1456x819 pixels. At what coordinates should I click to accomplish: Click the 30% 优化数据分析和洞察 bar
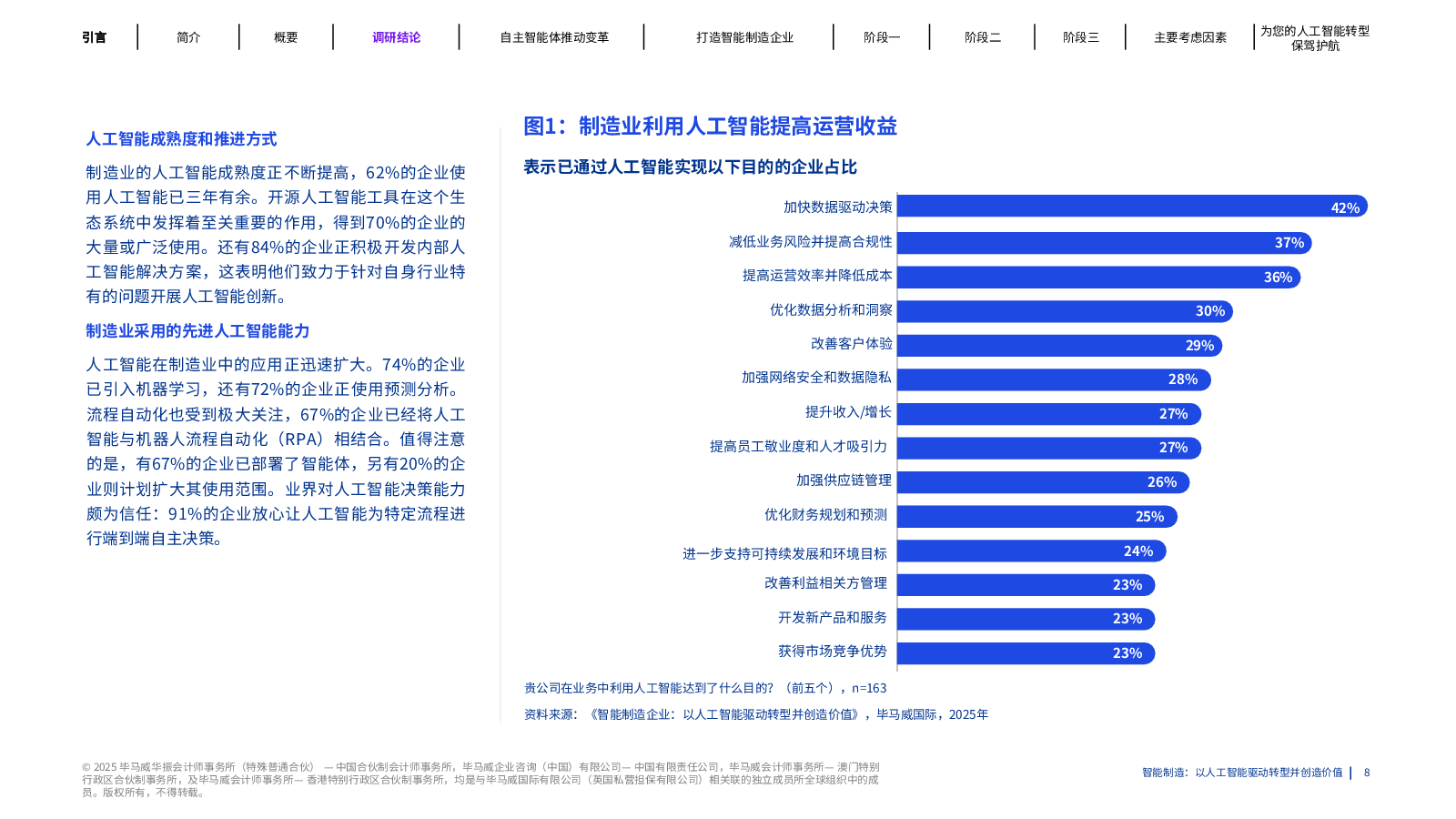click(1064, 311)
